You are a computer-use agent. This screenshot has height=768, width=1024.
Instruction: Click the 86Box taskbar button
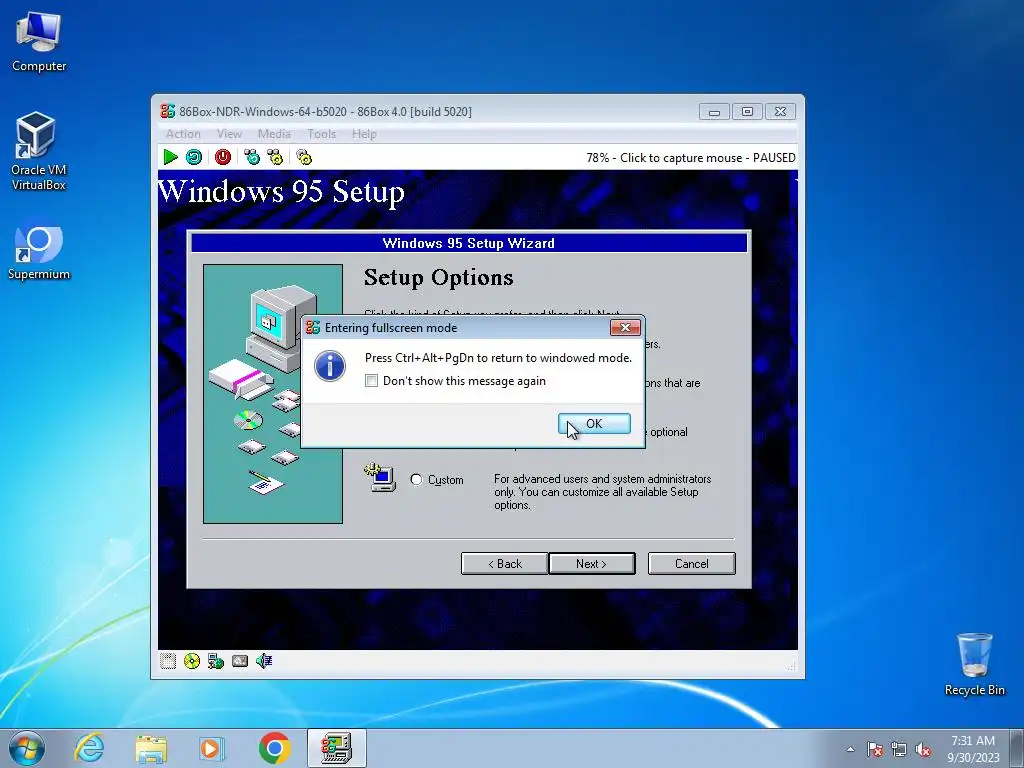[x=337, y=748]
